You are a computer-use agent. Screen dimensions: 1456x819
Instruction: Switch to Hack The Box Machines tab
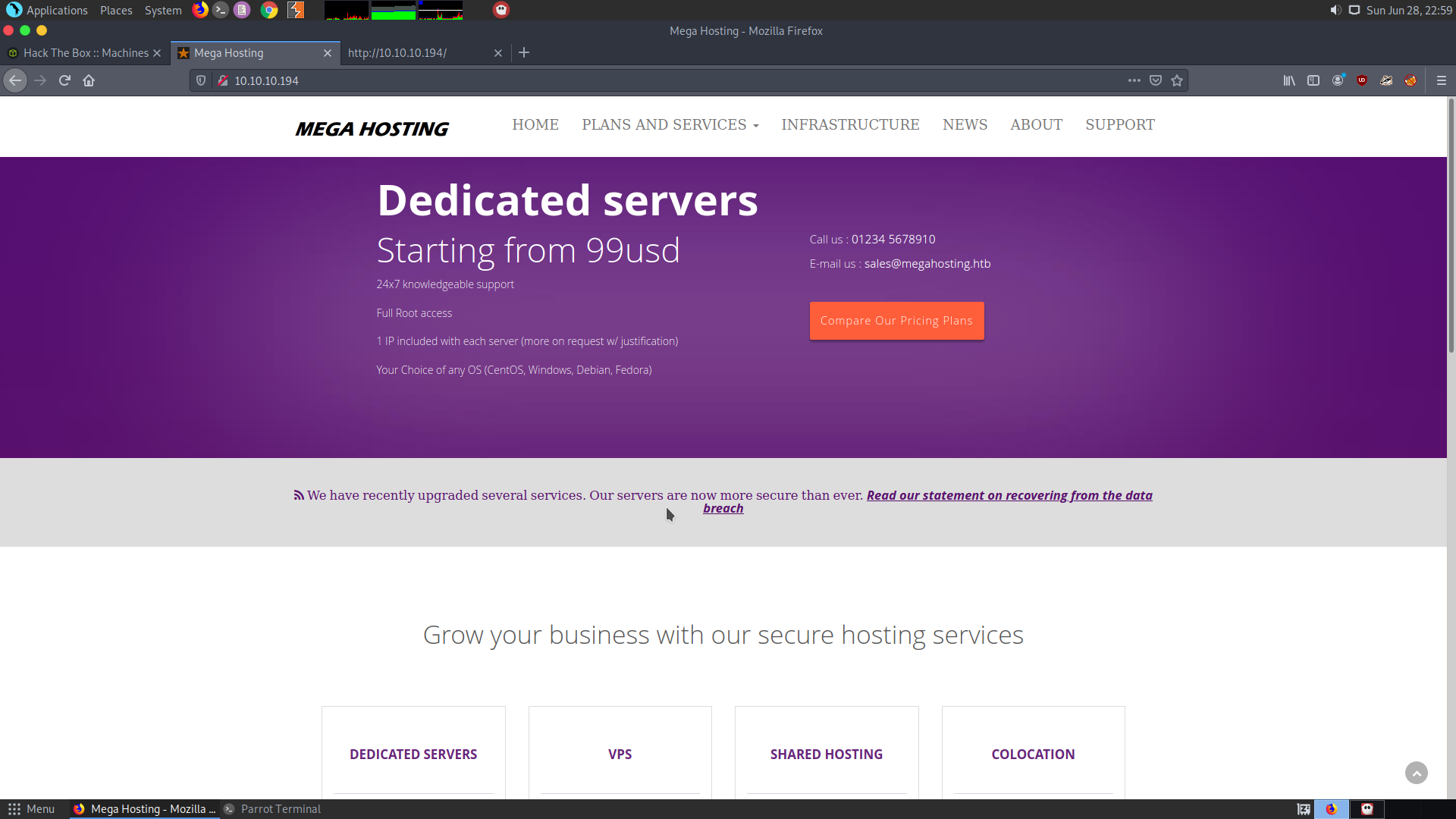click(85, 53)
